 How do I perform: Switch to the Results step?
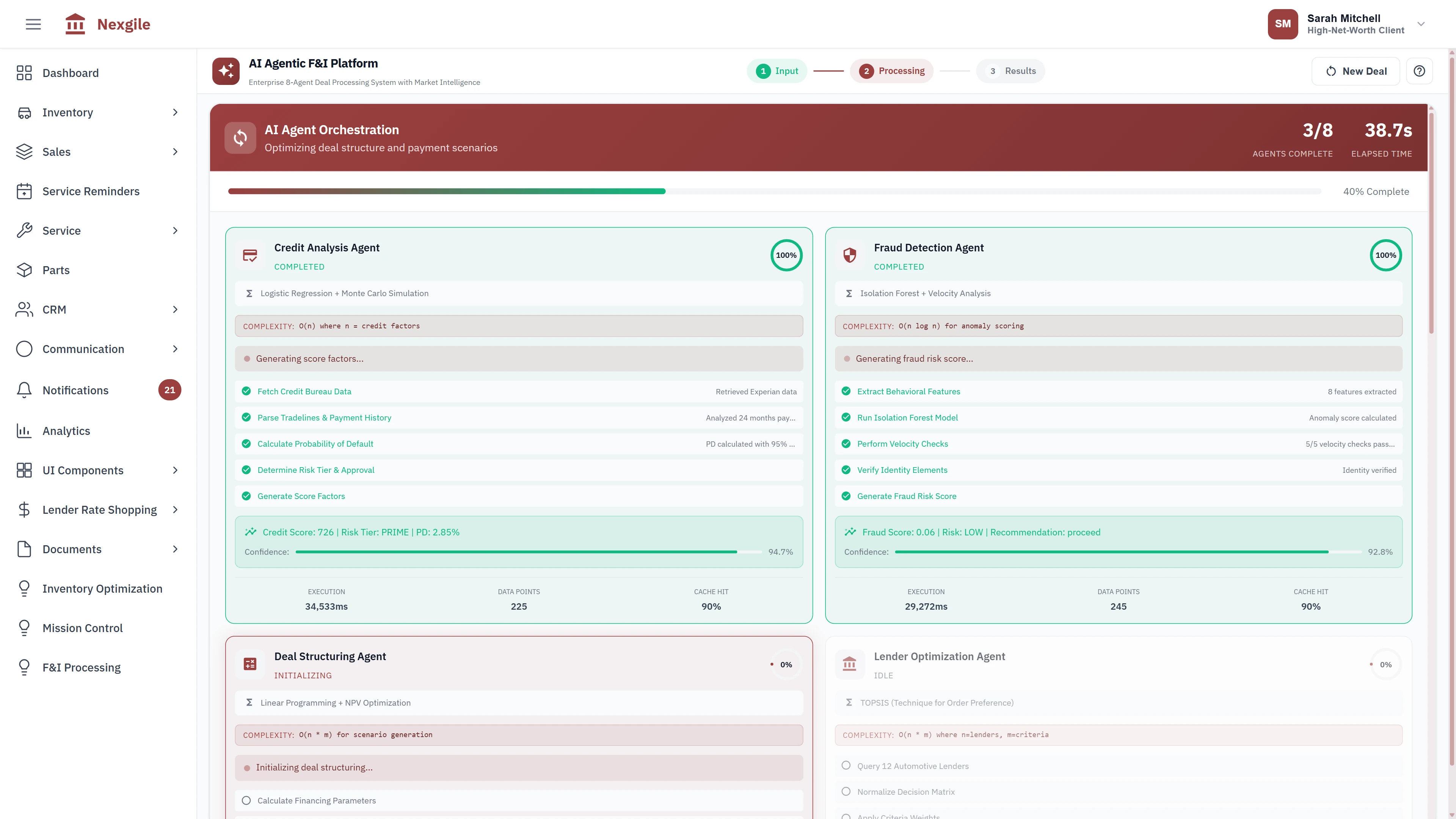coord(1010,71)
